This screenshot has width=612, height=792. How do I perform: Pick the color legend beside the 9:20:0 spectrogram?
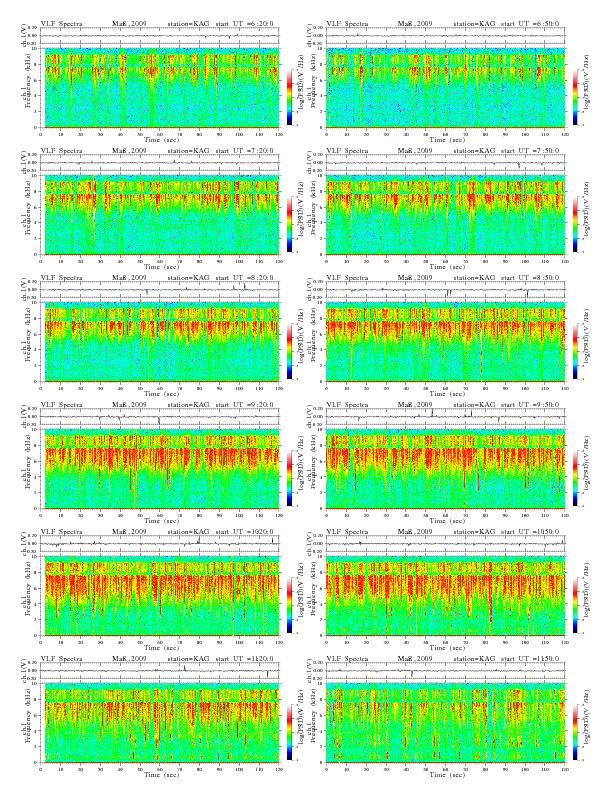coord(289,478)
